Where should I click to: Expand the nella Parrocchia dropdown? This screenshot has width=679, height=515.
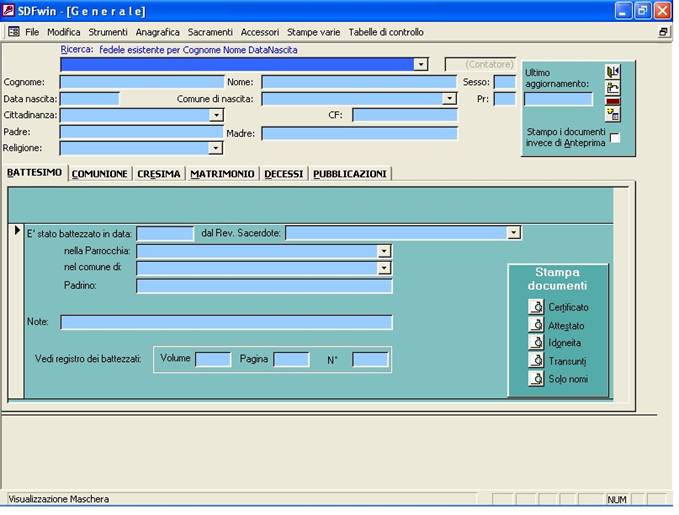pos(384,251)
